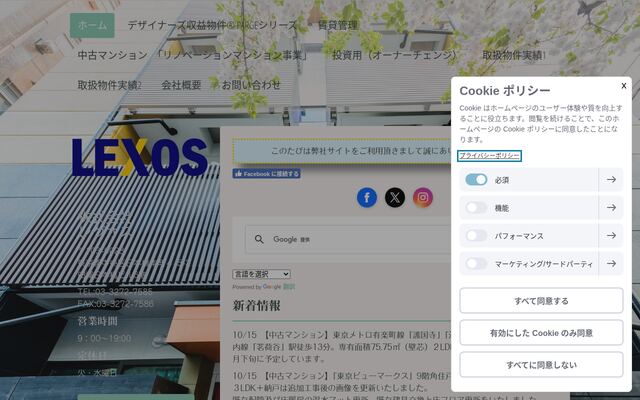The image size is (640, 400).
Task: Click the 10/15 東京メトロ有楽町線 news entry
Action: (342, 347)
